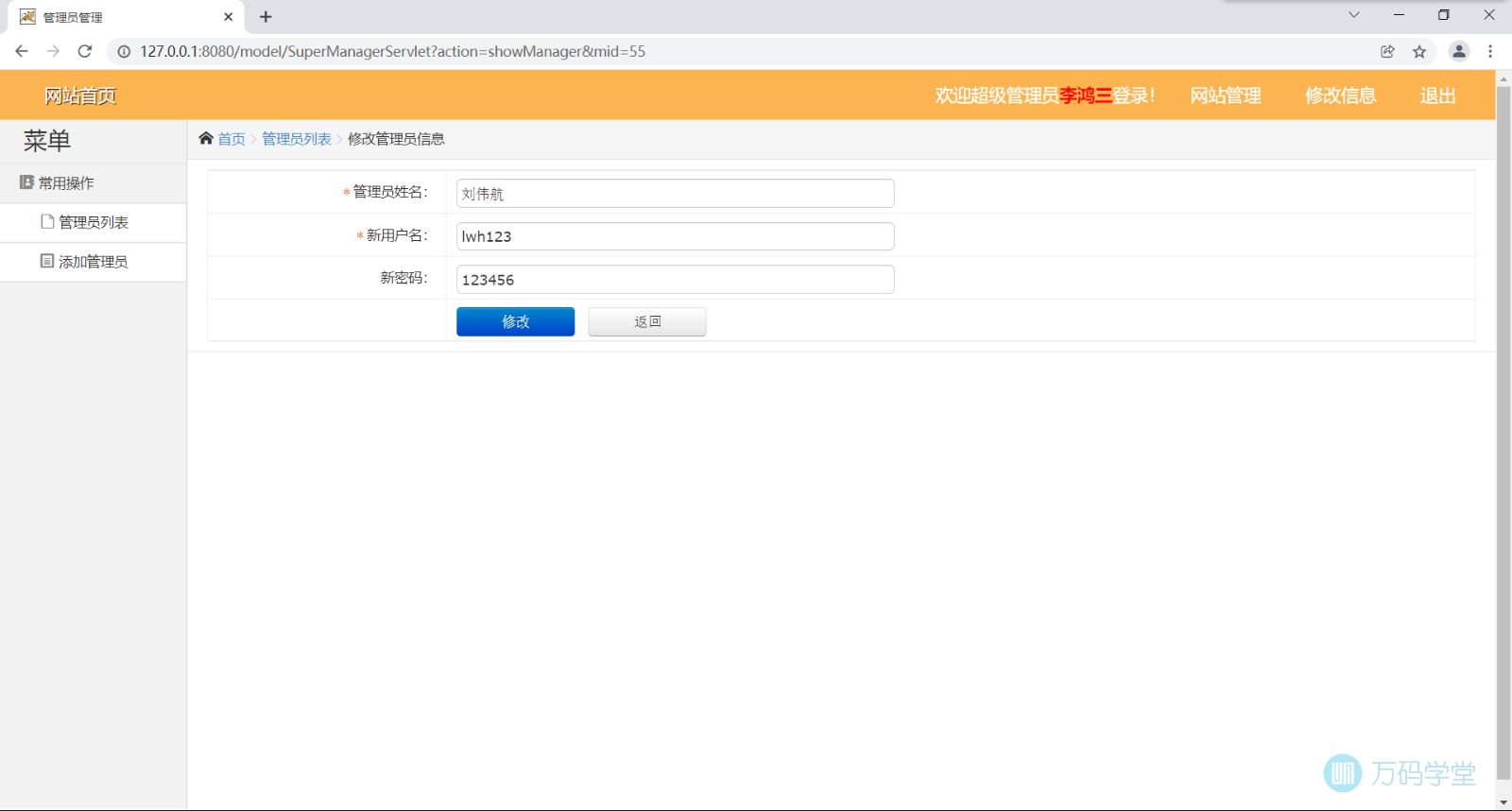Click the 管理员姓名 input field
The width and height of the screenshot is (1512, 811).
(x=675, y=194)
